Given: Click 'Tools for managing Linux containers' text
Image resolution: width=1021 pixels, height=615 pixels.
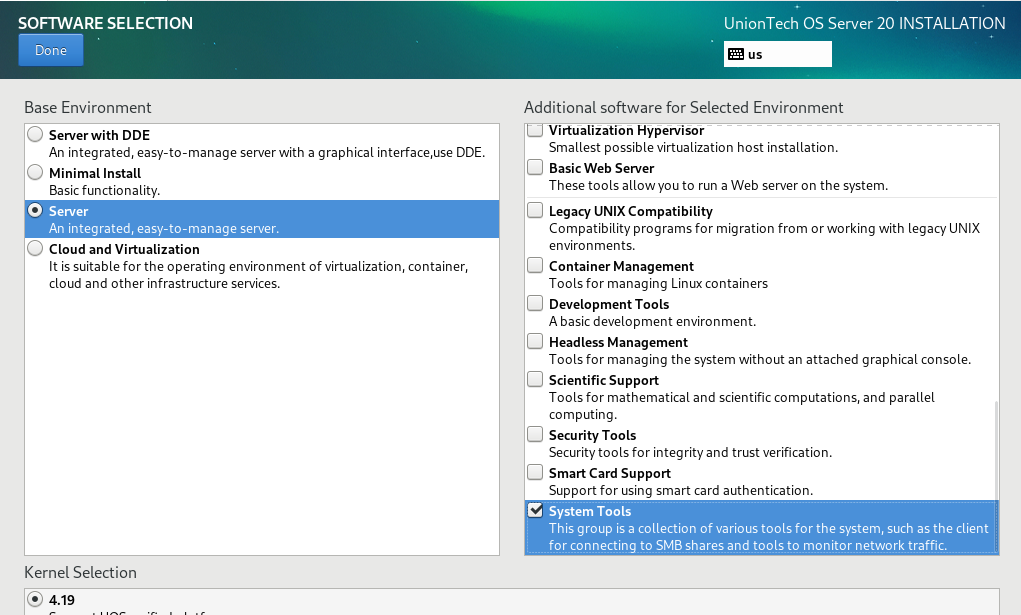Looking at the screenshot, I should pyautogui.click(x=658, y=283).
